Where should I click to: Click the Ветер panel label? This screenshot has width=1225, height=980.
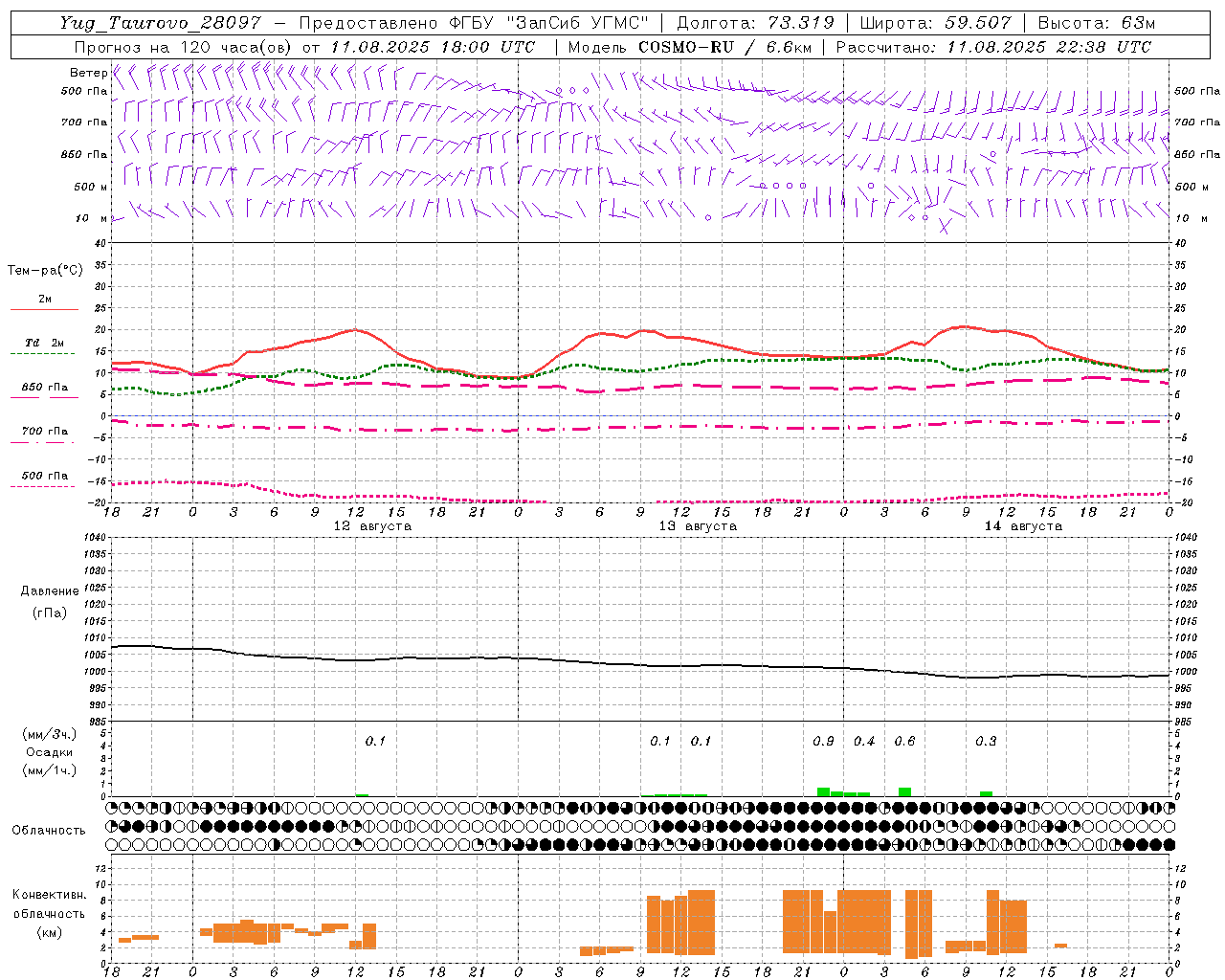[88, 73]
